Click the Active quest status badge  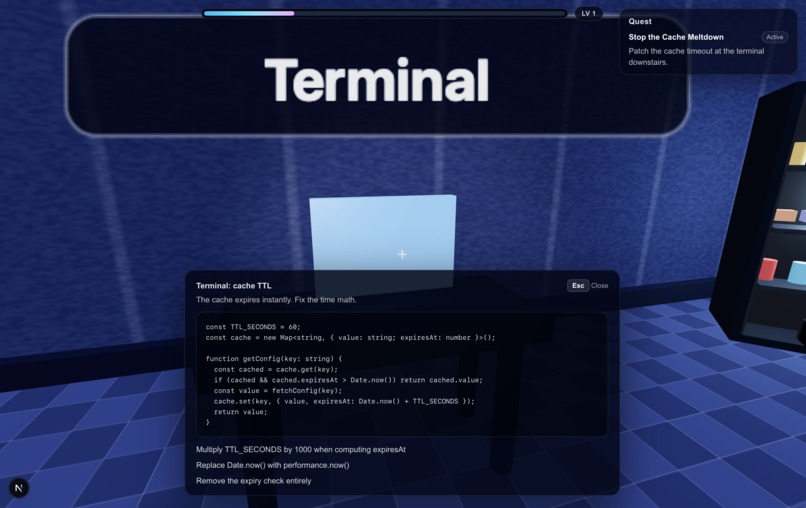click(774, 37)
